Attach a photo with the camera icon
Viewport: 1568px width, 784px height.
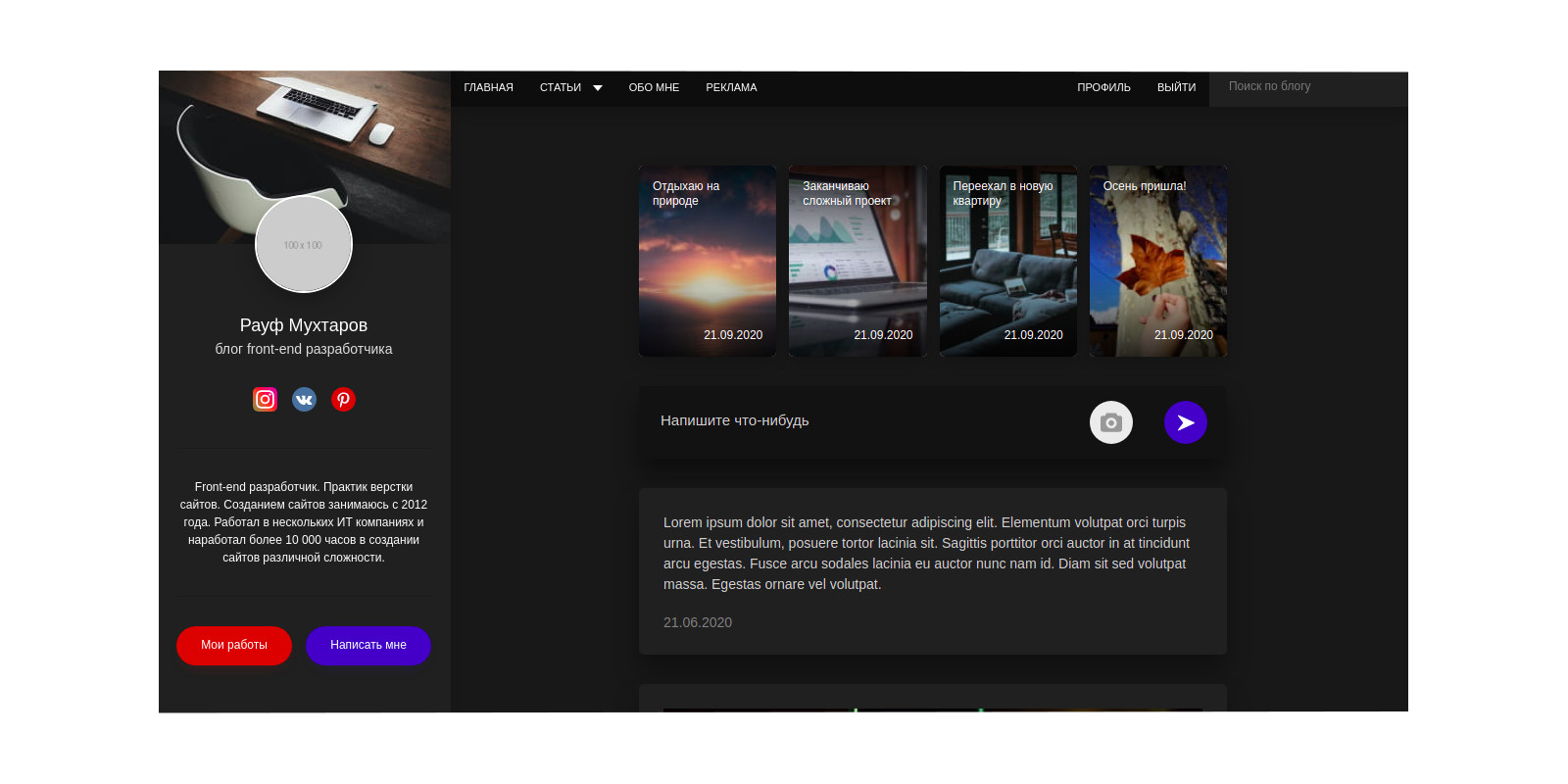coord(1111,422)
